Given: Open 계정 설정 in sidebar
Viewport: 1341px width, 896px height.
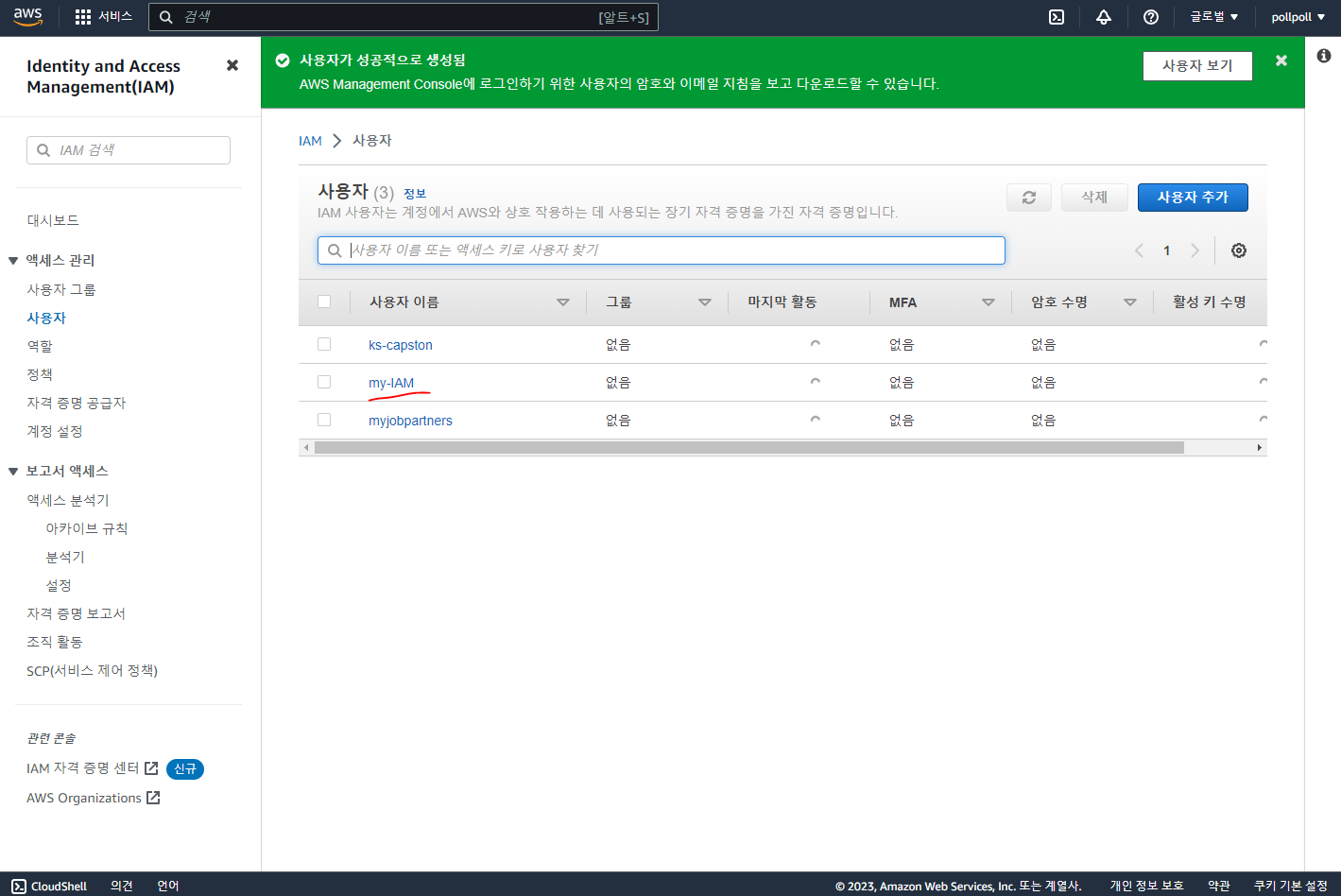Looking at the screenshot, I should coord(55,431).
